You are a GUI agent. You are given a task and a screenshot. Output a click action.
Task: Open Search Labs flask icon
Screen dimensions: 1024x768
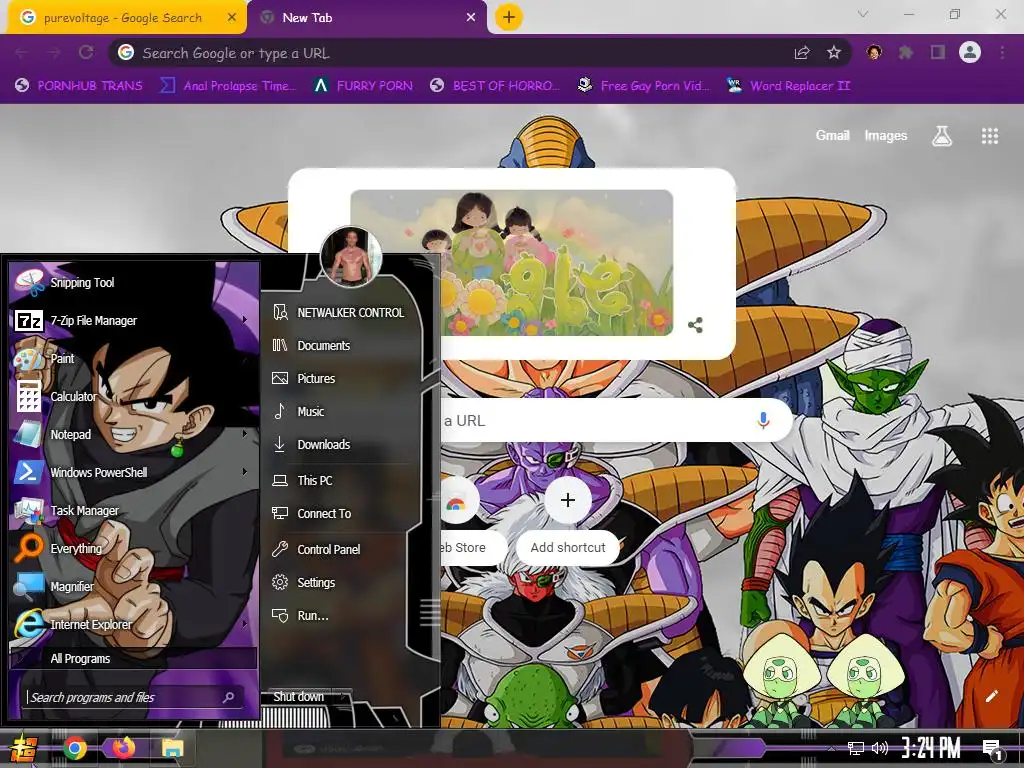pyautogui.click(x=942, y=136)
